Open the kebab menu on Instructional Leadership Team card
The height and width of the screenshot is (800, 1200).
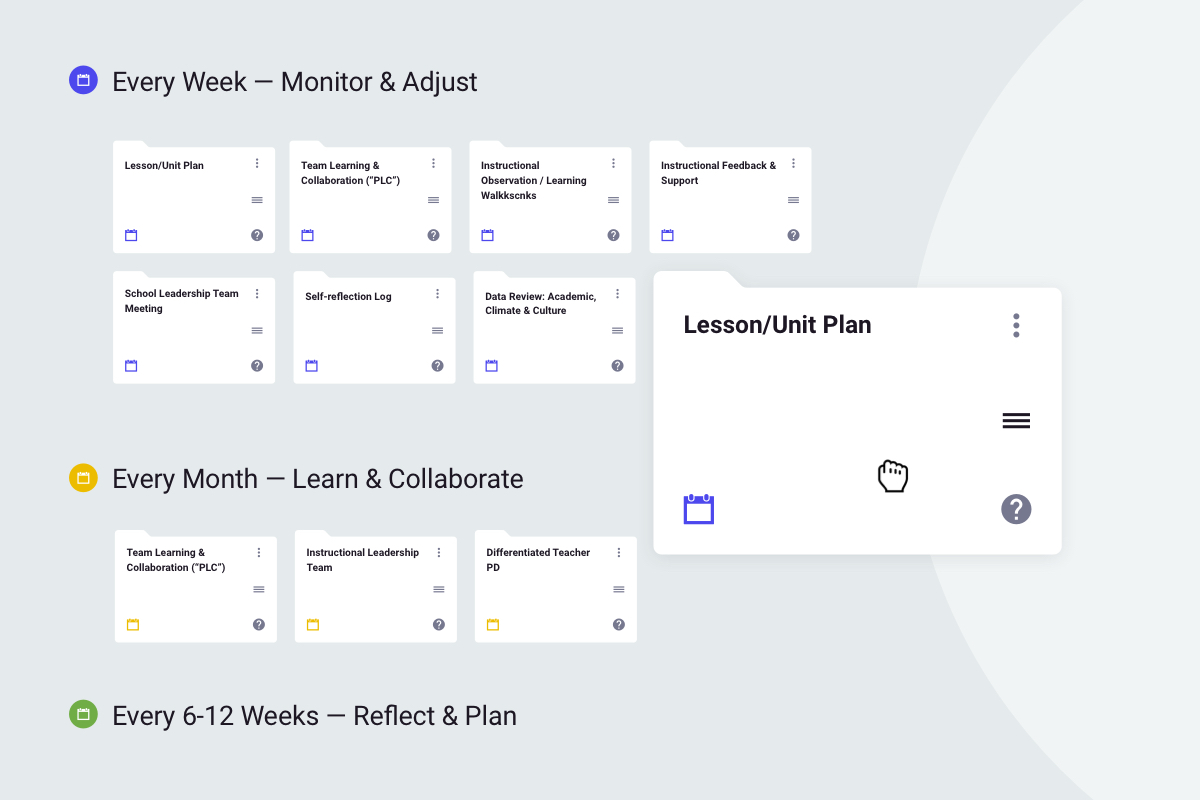coord(439,553)
